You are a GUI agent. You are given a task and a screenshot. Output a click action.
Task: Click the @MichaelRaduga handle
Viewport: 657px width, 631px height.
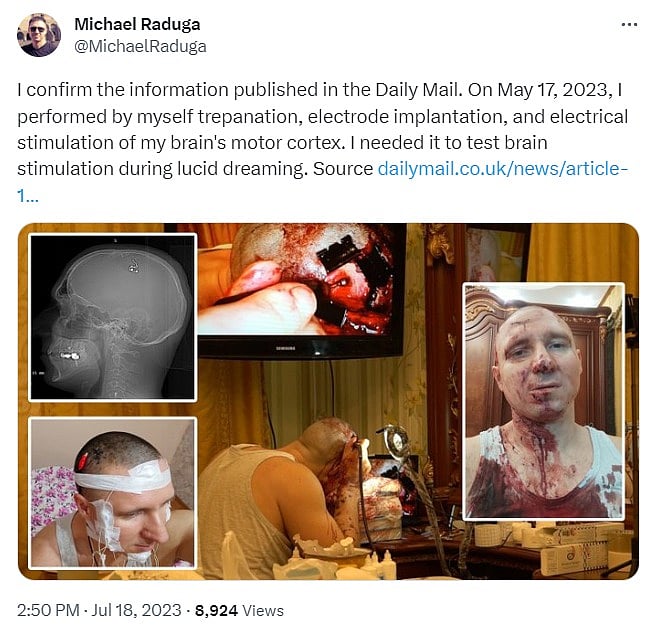(x=140, y=46)
